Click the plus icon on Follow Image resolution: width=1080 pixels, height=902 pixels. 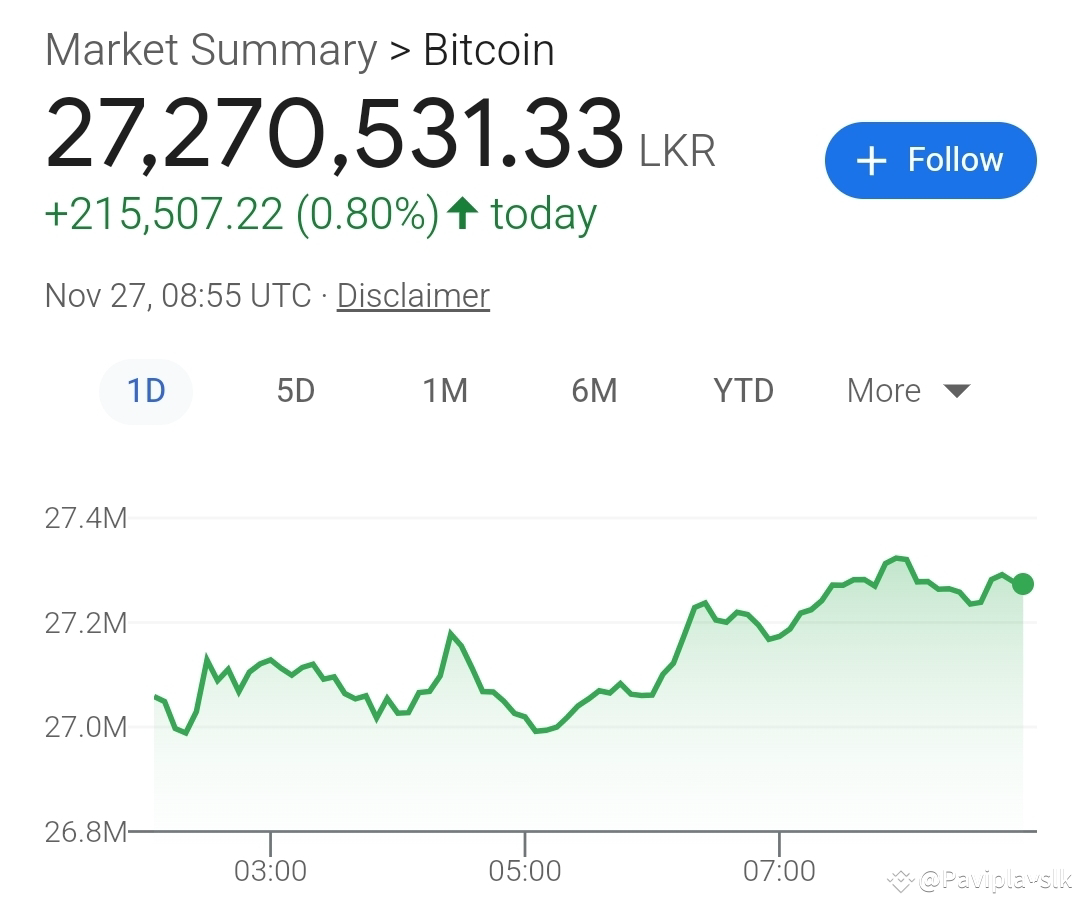pos(871,161)
